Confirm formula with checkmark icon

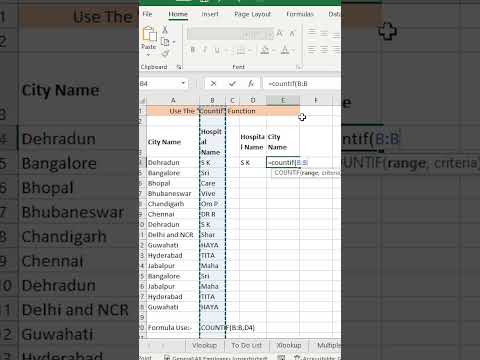[232, 84]
